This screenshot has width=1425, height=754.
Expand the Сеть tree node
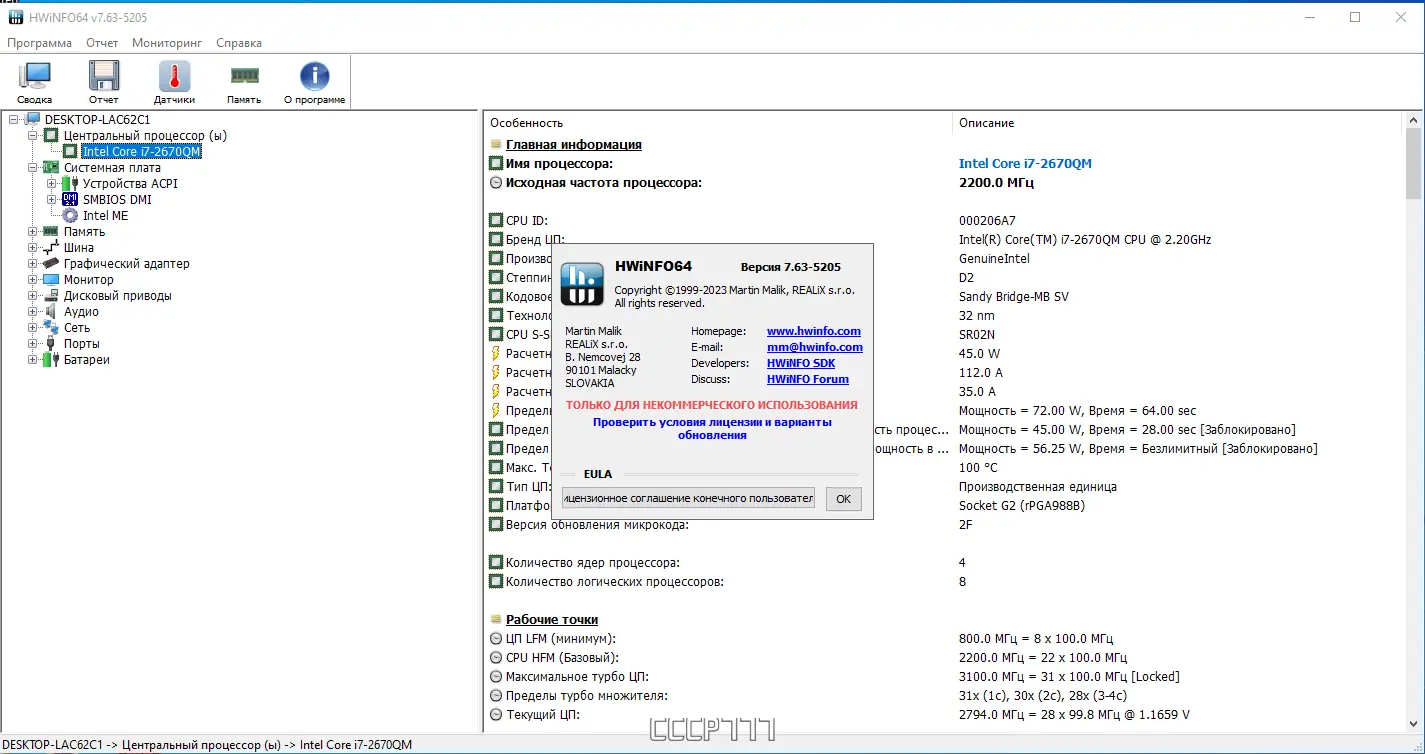pos(33,328)
